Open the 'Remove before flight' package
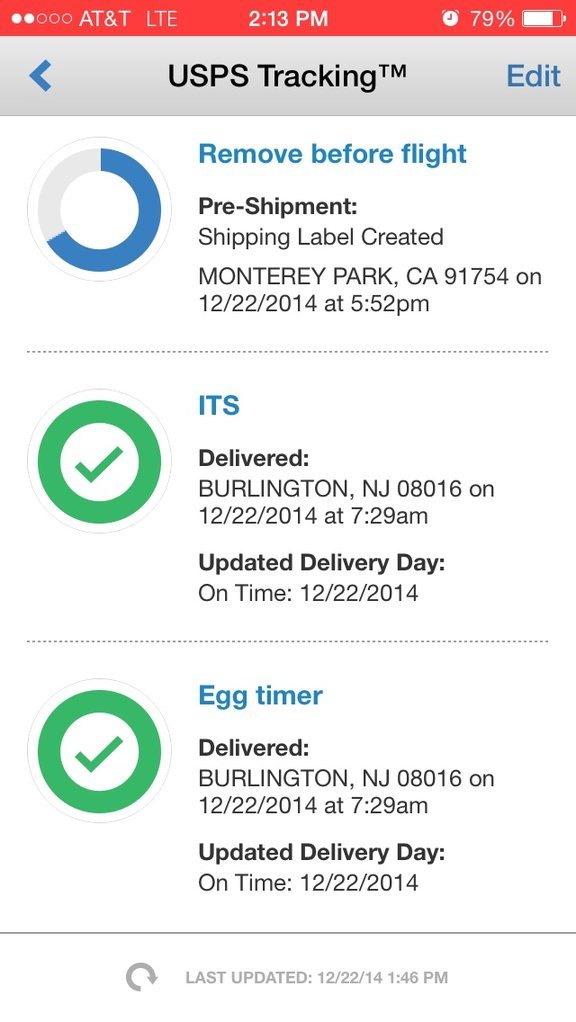Screen dimensions: 576x1022 pos(332,154)
